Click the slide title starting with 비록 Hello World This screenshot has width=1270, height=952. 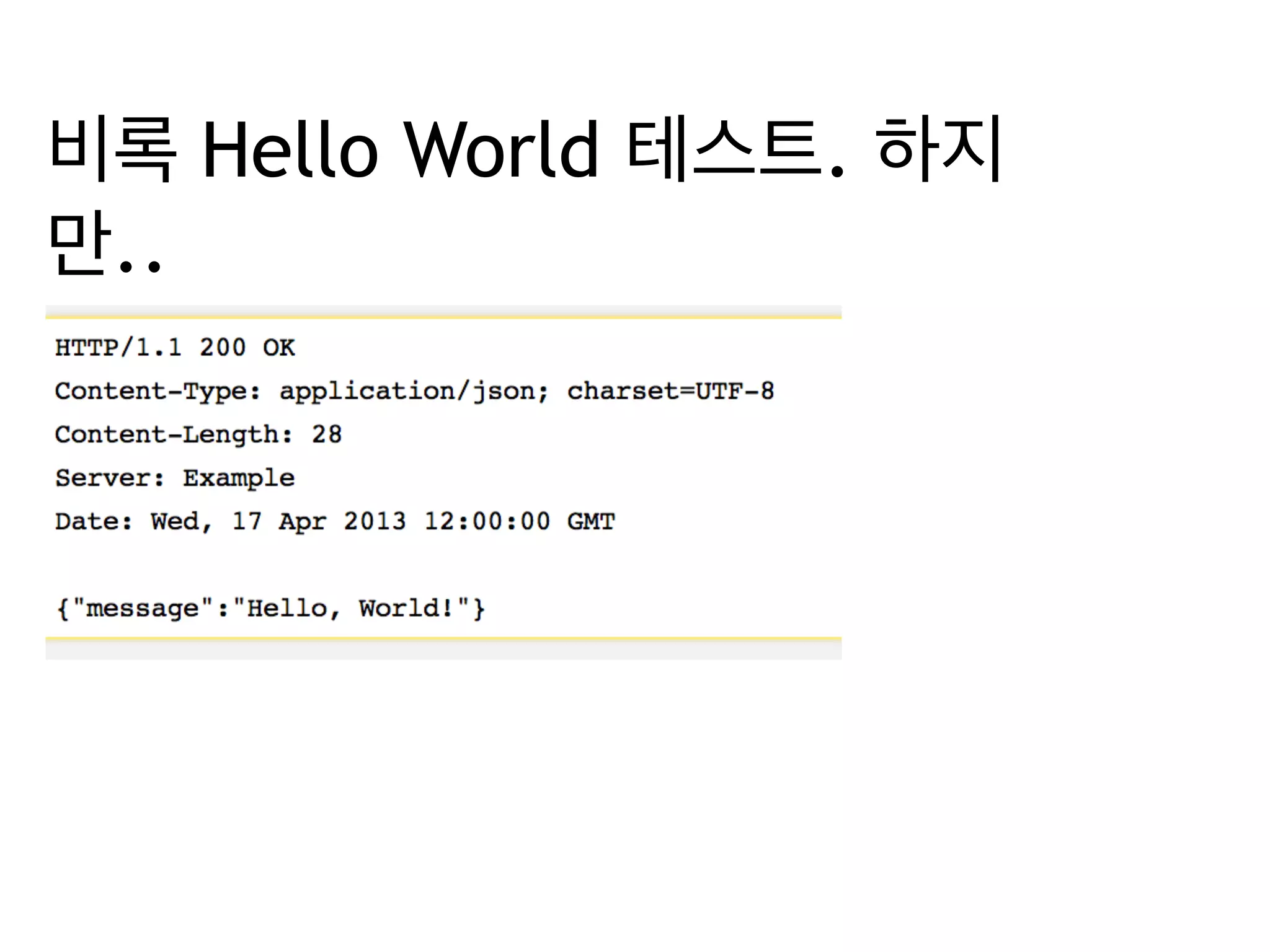pyautogui.click(x=525, y=194)
